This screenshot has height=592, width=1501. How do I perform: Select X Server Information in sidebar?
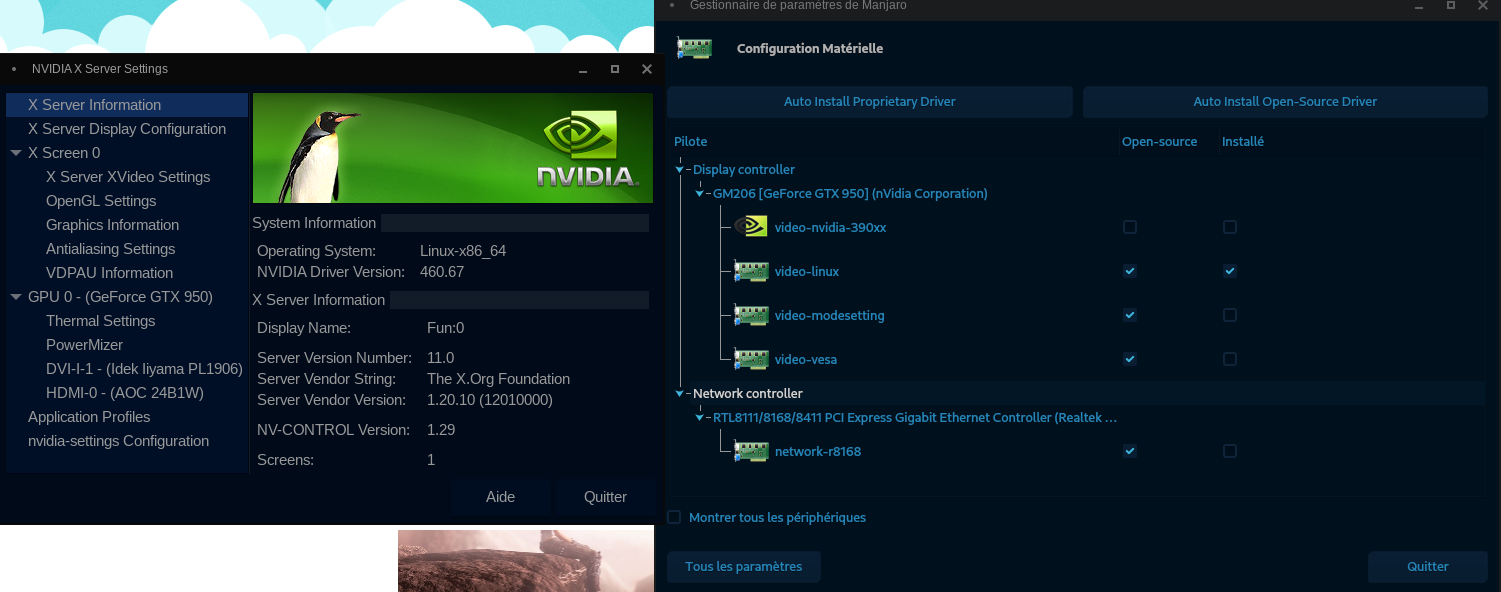127,105
